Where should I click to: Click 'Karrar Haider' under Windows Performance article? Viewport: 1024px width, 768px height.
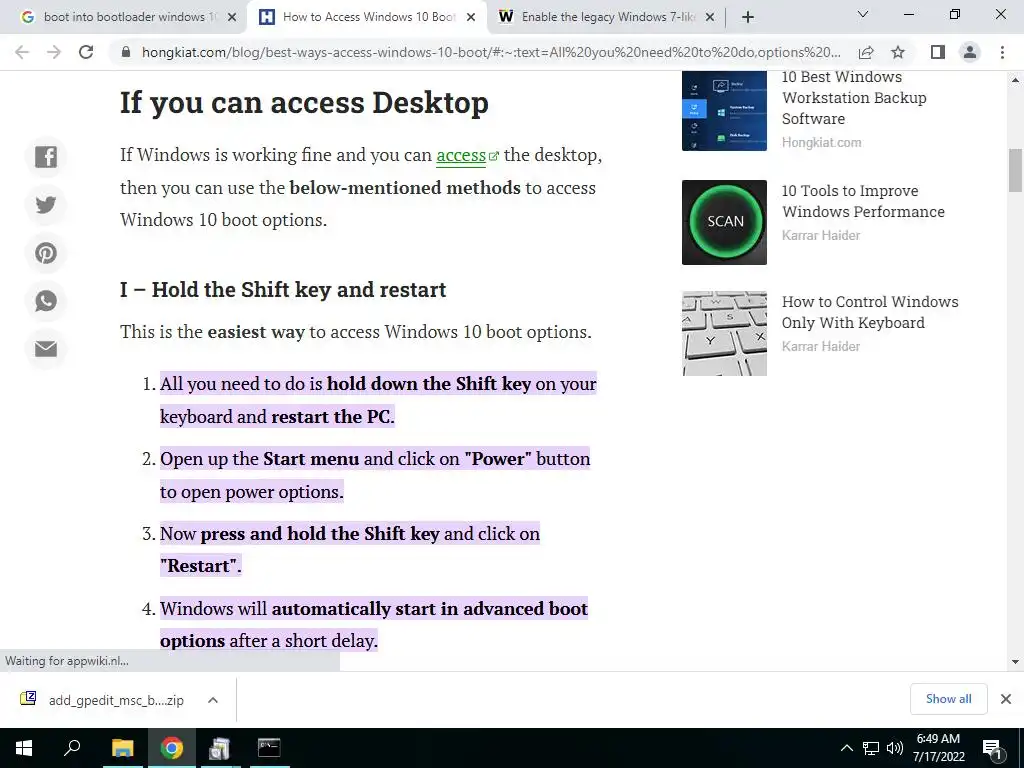pyautogui.click(x=821, y=235)
